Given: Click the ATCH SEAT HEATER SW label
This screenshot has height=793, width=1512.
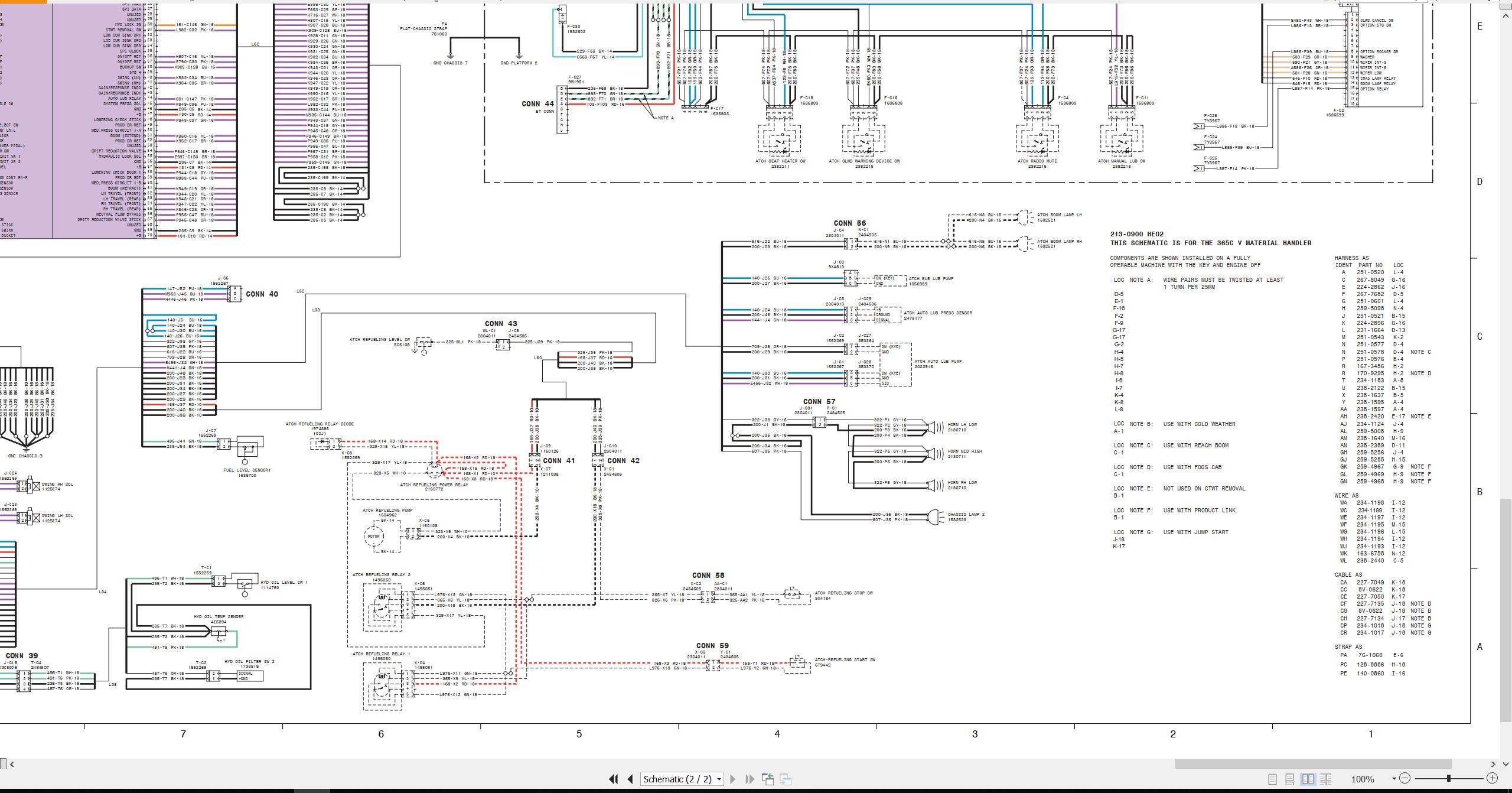Looking at the screenshot, I should coord(780,161).
